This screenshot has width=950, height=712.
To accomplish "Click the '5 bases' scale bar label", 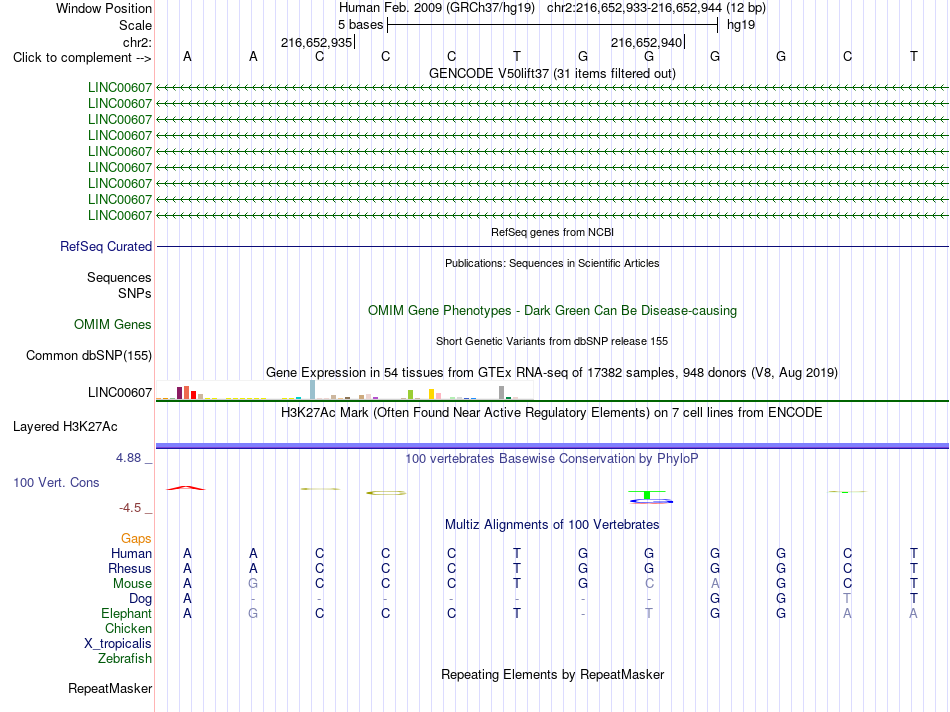I will pos(360,25).
